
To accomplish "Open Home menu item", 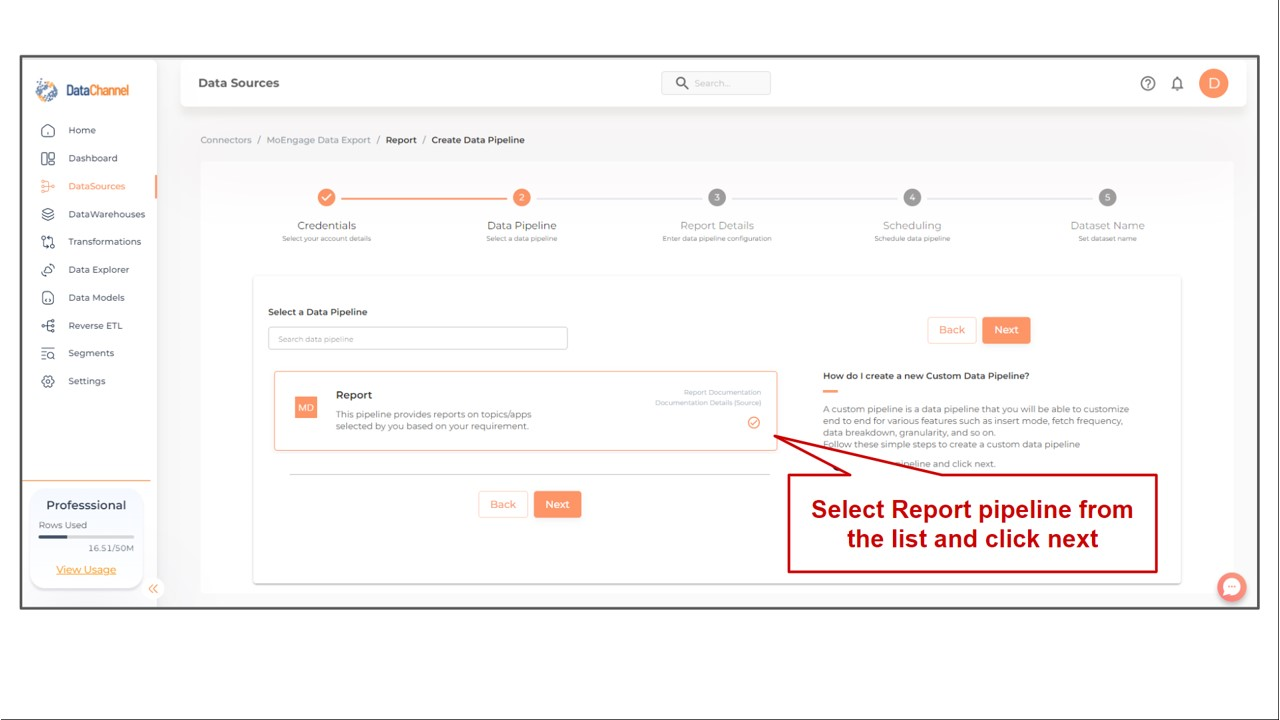I will 82,130.
